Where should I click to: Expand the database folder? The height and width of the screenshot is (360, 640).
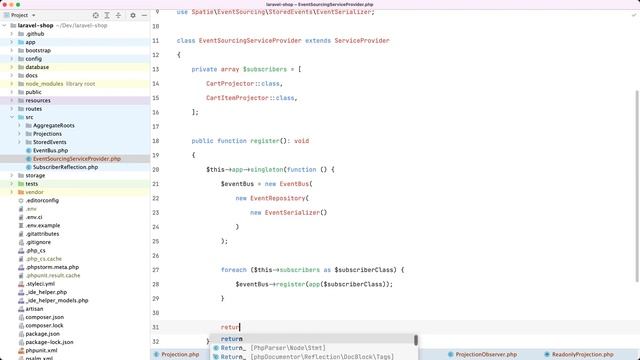click(x=12, y=67)
